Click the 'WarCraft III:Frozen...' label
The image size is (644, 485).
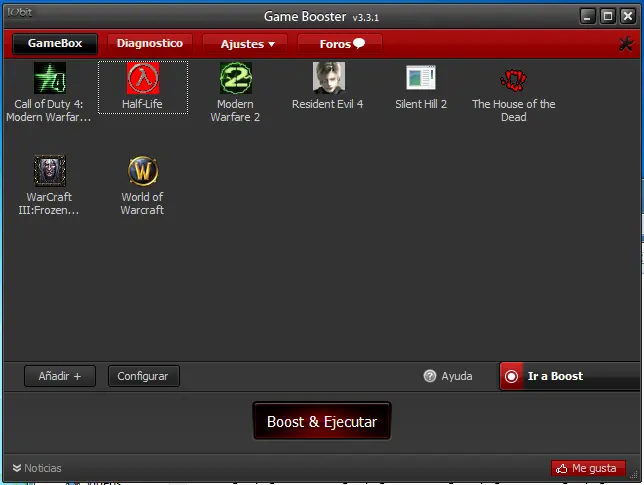(49, 203)
